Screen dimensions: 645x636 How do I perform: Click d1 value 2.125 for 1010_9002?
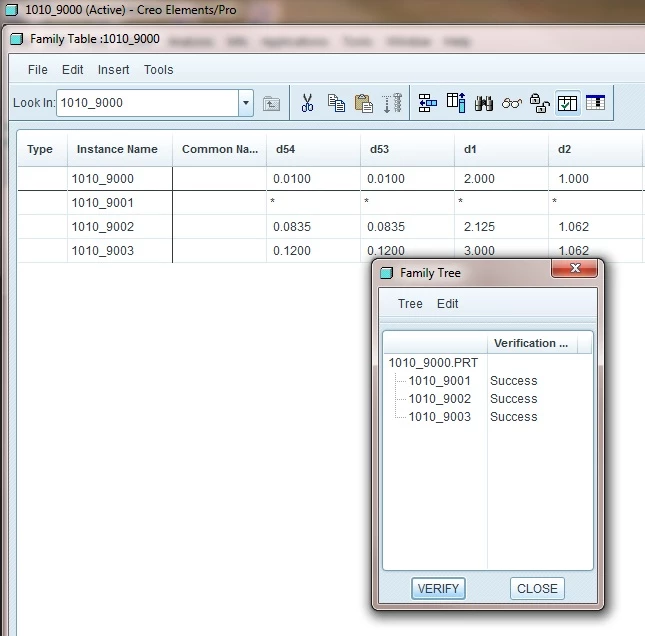[501, 227]
